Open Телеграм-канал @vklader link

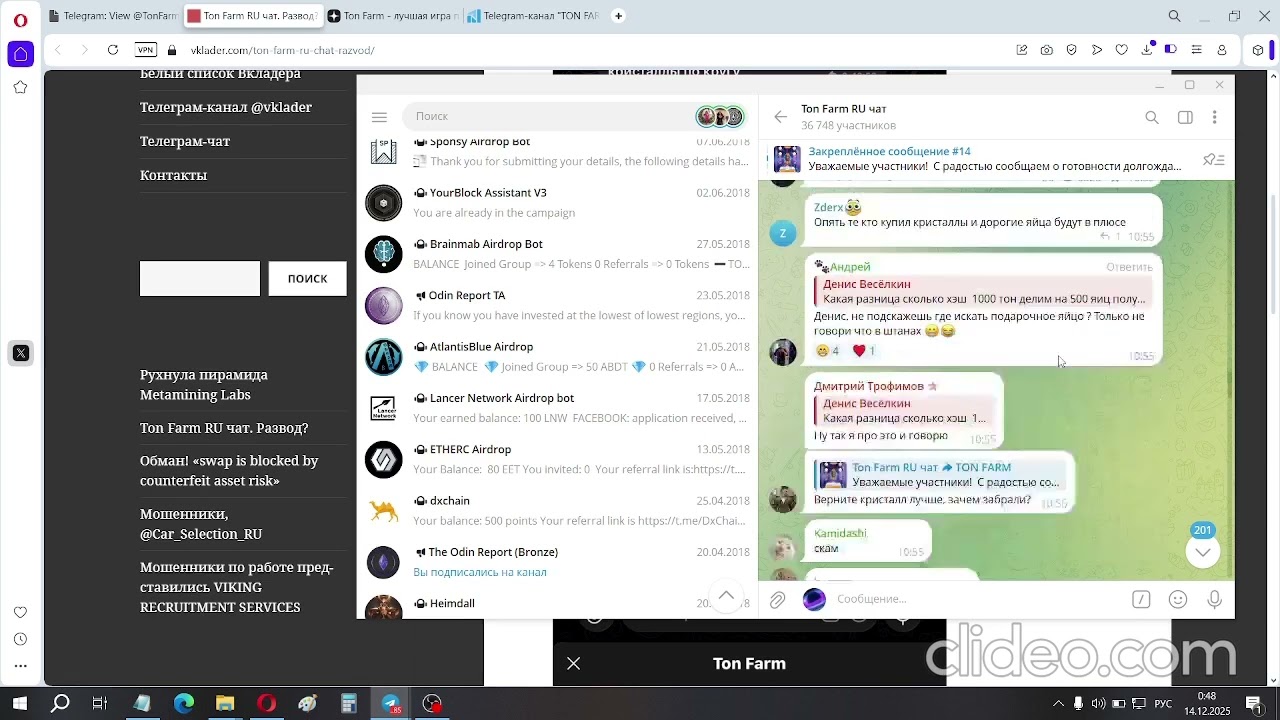tap(226, 107)
